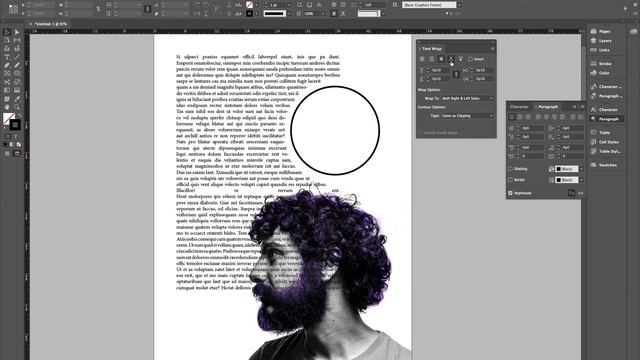The width and height of the screenshot is (640, 360).
Task: Select the Gap tool
Action: click(17, 40)
